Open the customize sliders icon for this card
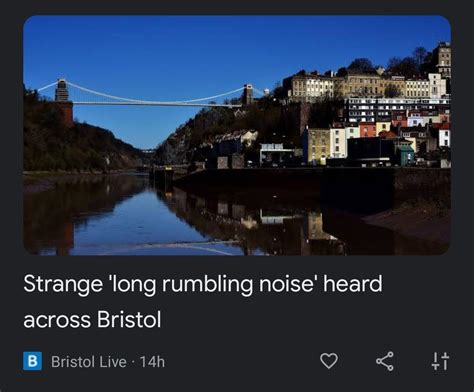Screen dimensions: 474x392 (440, 361)
